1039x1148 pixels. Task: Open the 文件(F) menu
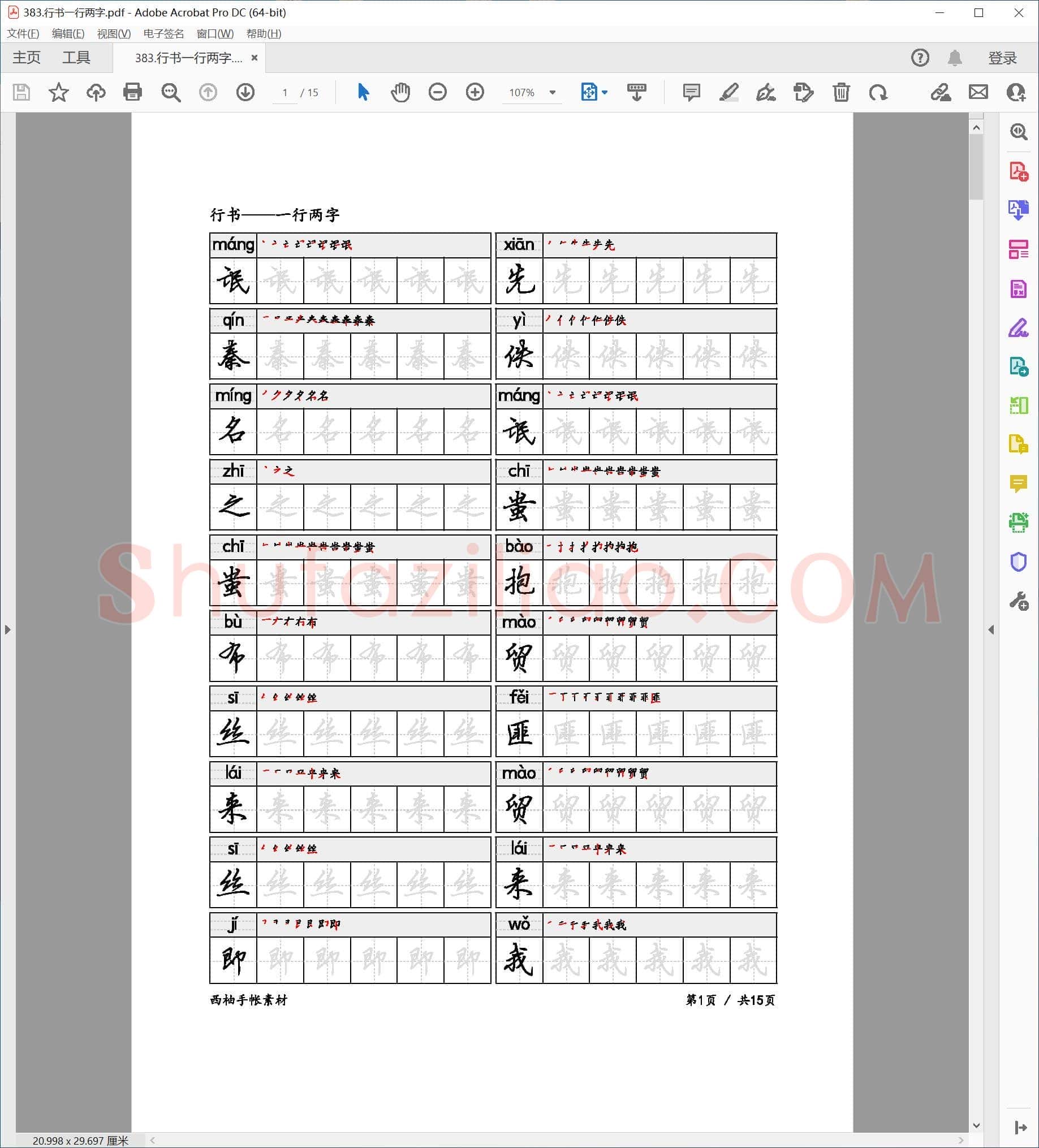(x=23, y=33)
